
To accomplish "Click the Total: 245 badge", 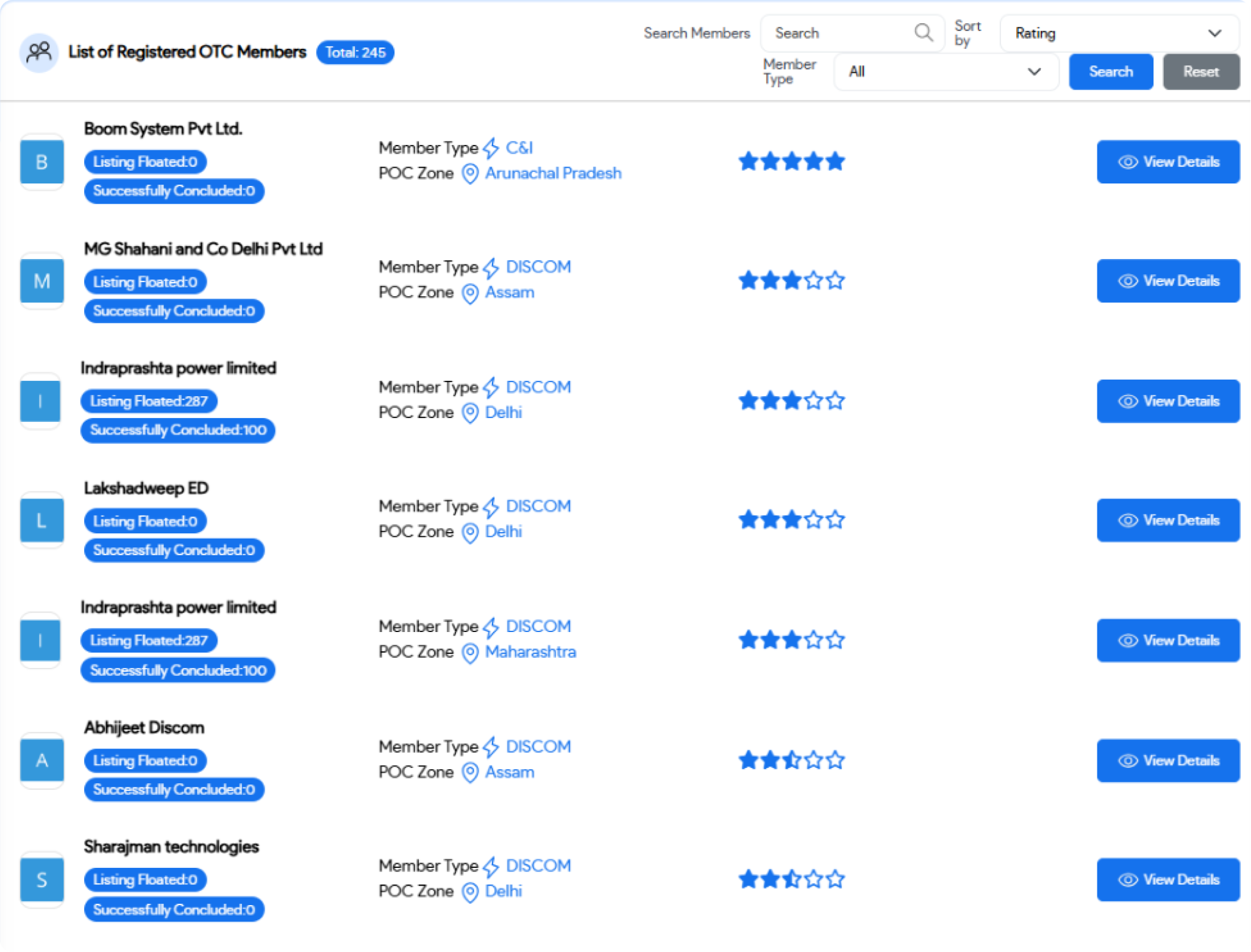I will point(355,52).
